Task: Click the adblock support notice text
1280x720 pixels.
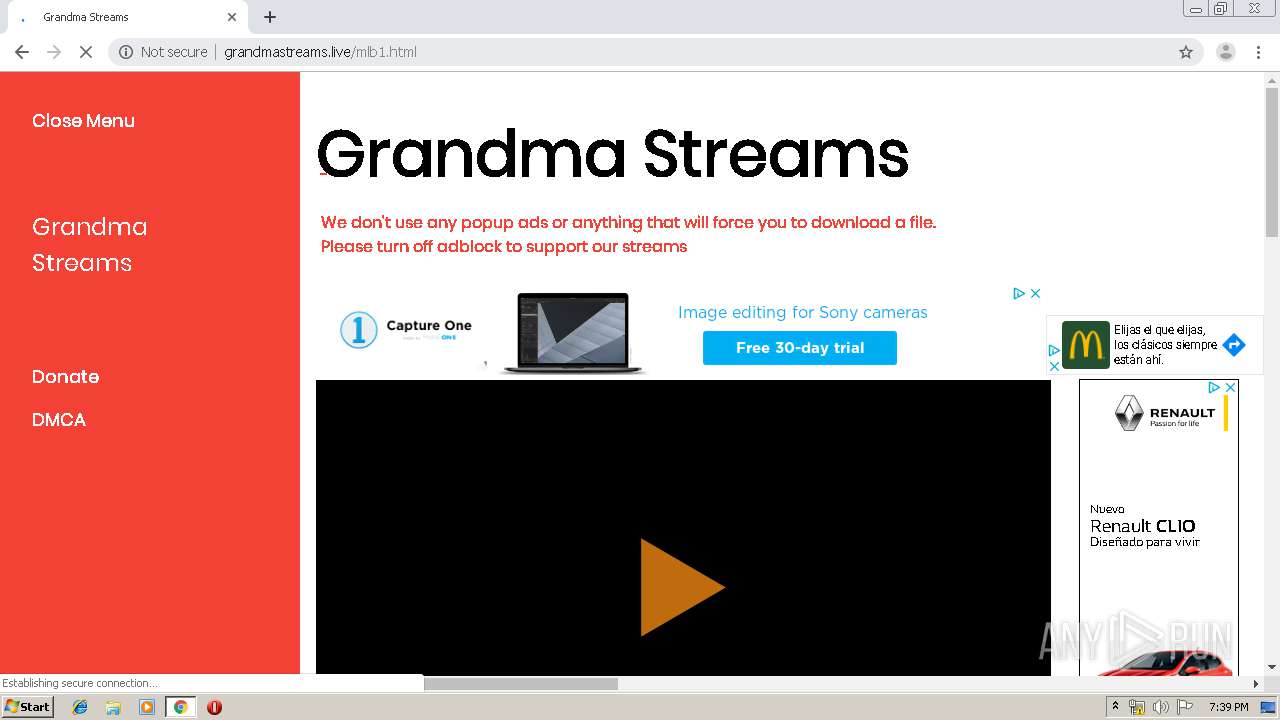Action: tap(628, 234)
